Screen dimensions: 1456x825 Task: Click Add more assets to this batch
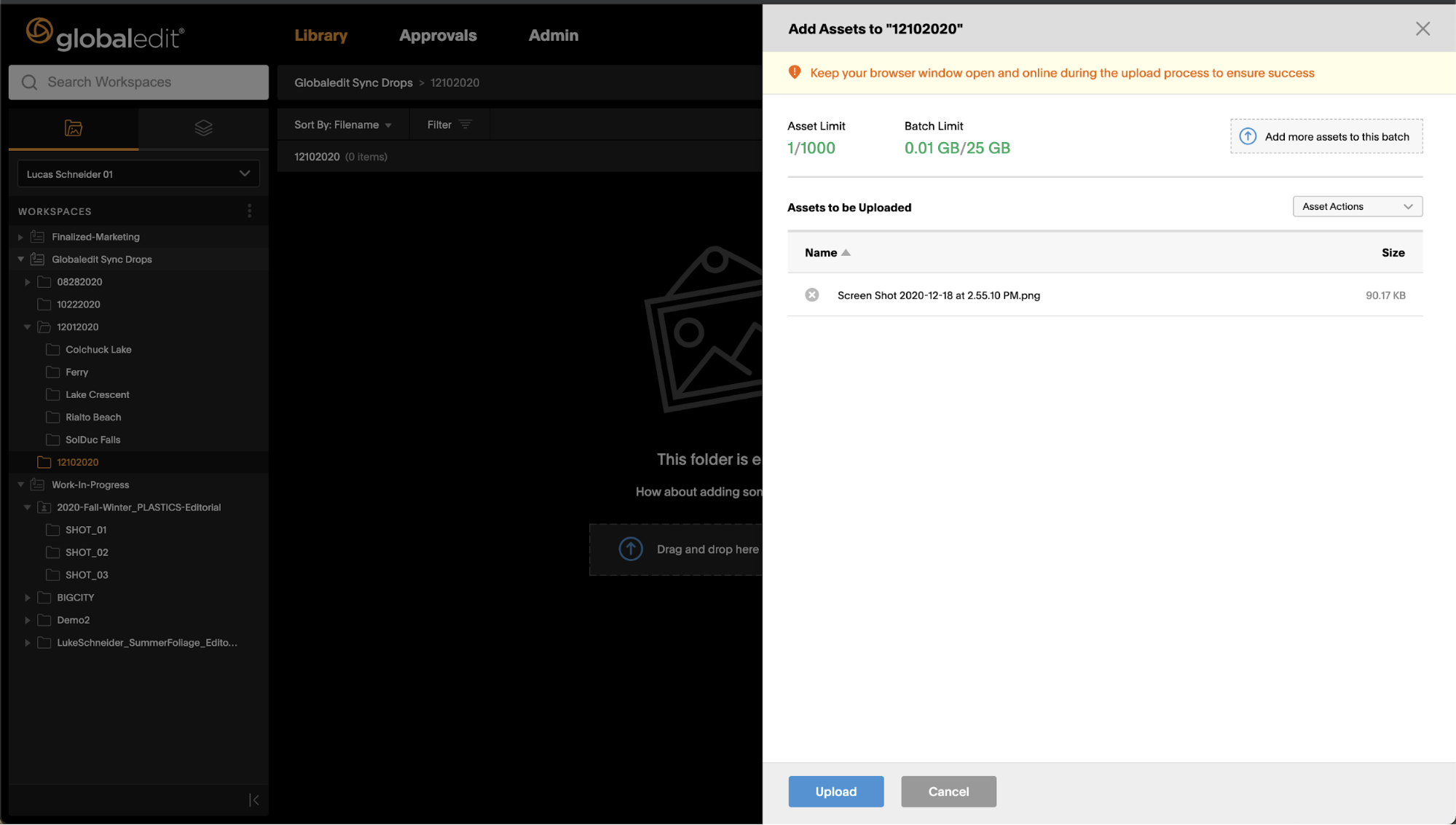1326,137
